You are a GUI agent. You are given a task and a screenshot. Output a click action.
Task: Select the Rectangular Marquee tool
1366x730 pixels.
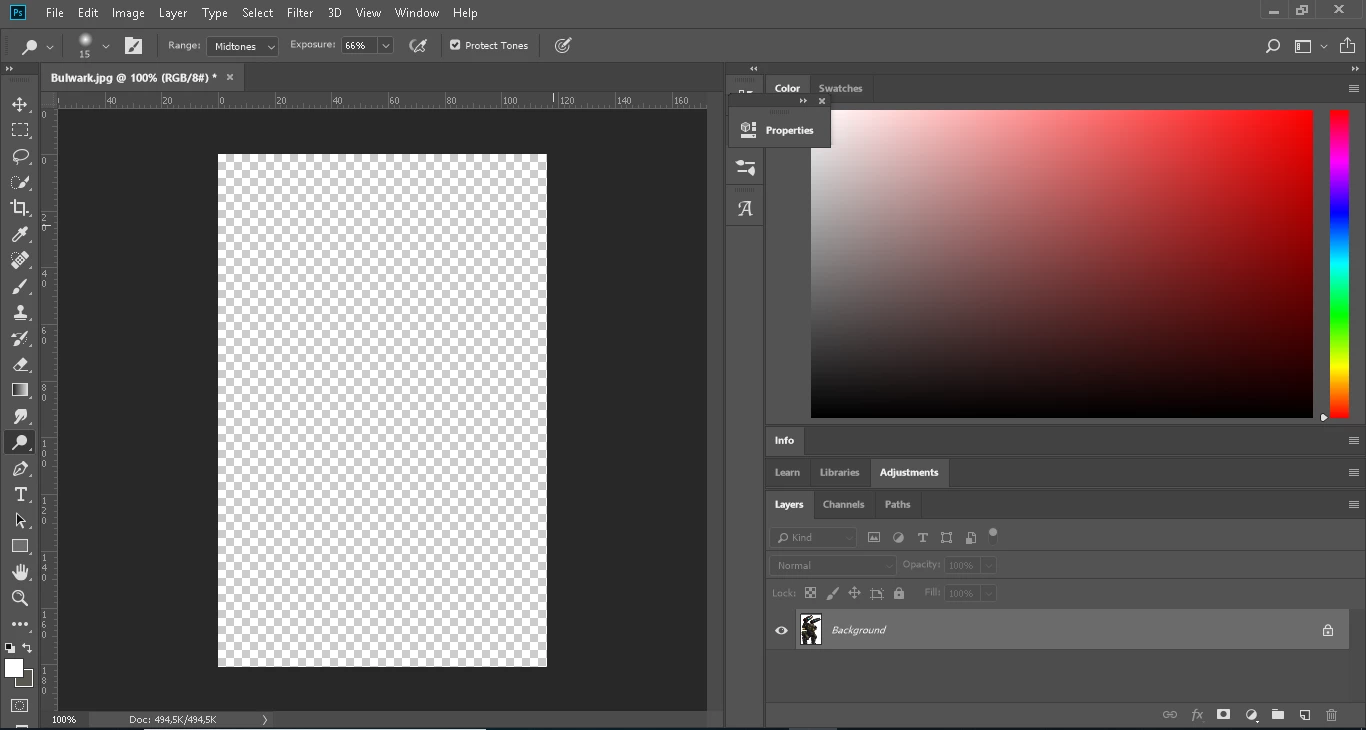[20, 131]
